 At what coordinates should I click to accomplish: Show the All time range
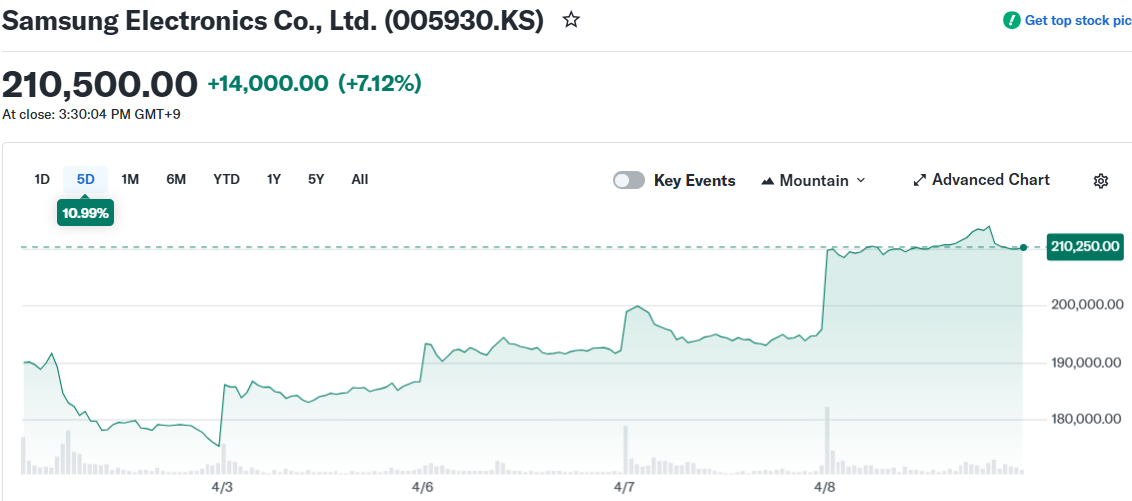(360, 179)
